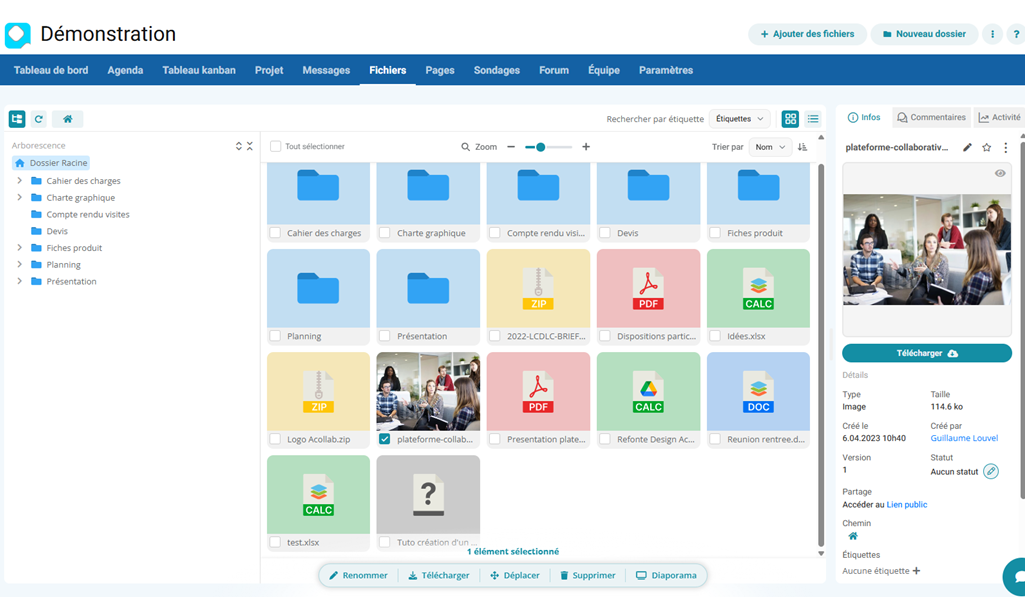Viewport: 1025px width, 597px height.
Task: Uncheck the plateforme-collaborative selection
Action: point(384,438)
